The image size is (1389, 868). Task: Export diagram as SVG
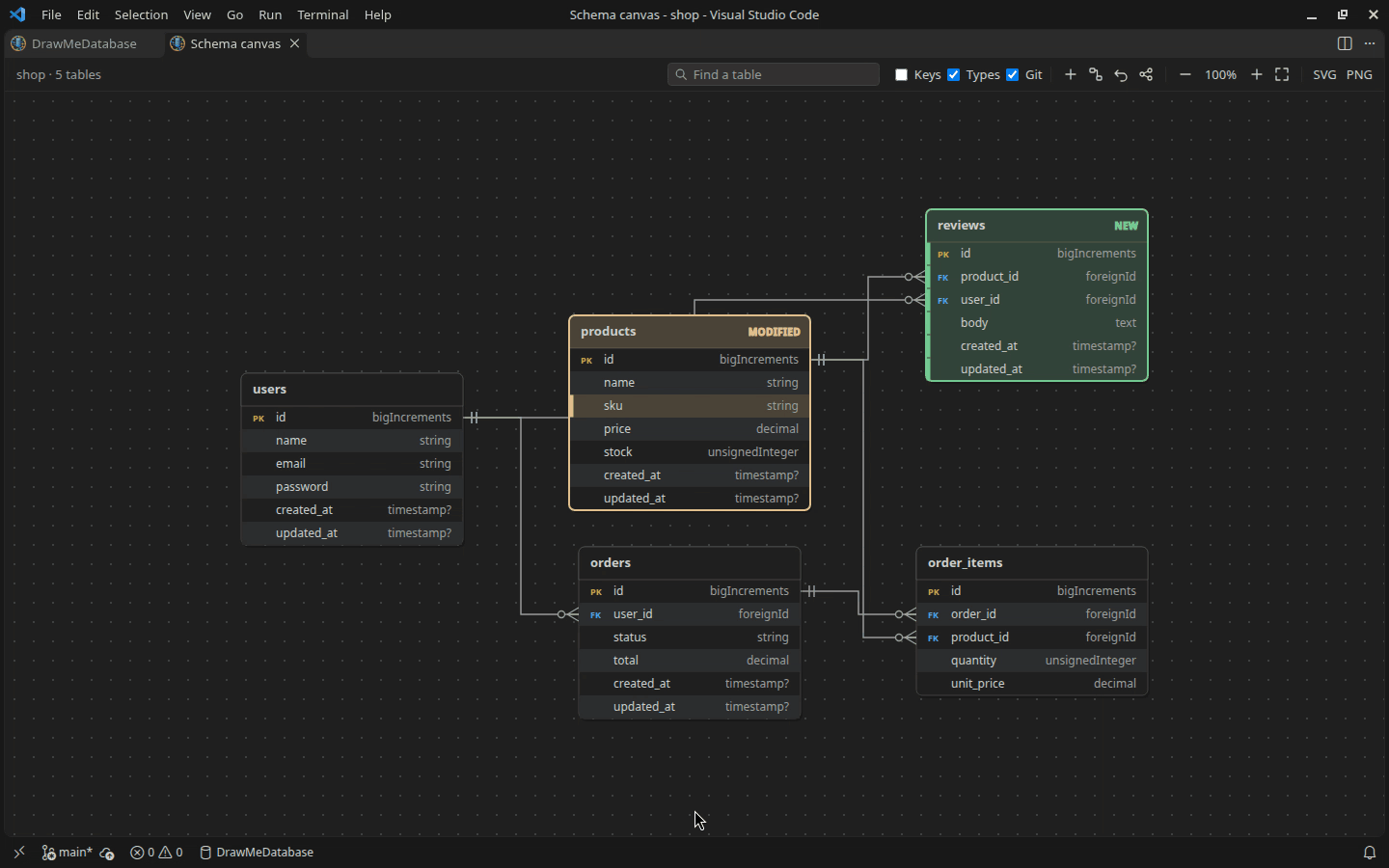(1324, 74)
